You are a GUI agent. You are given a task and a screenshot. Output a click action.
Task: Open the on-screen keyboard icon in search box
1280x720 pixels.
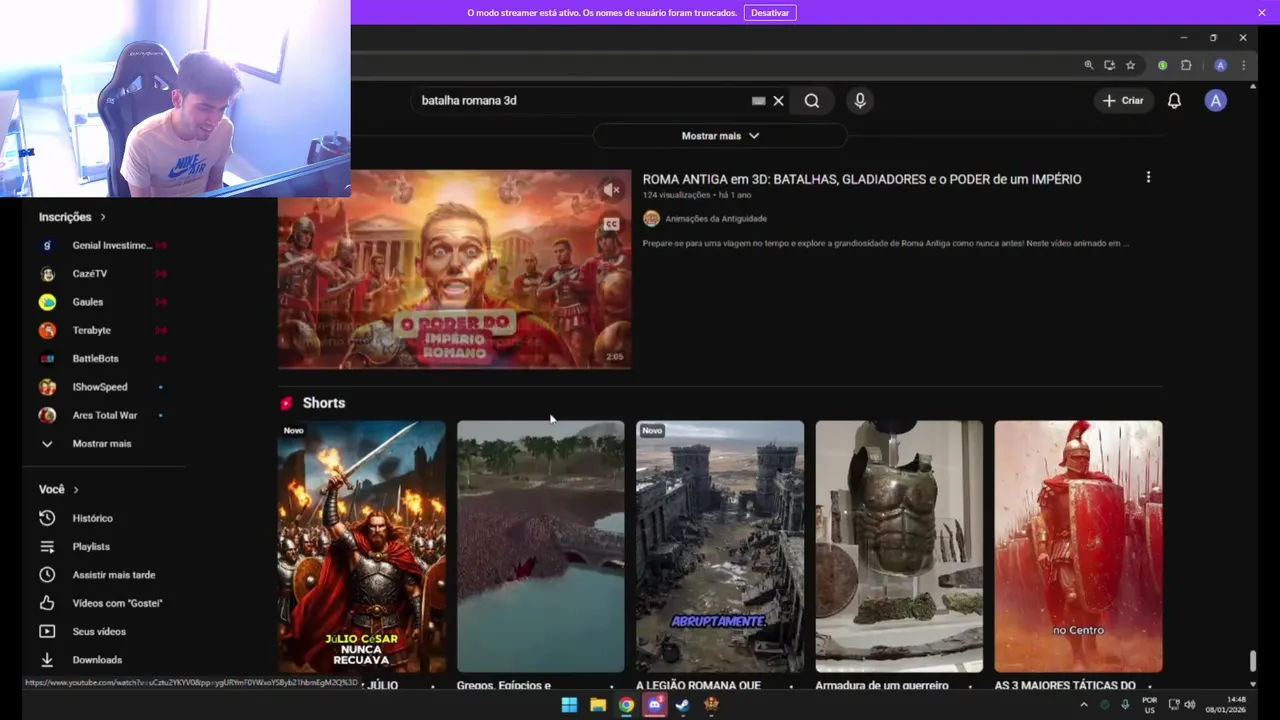pyautogui.click(x=758, y=100)
